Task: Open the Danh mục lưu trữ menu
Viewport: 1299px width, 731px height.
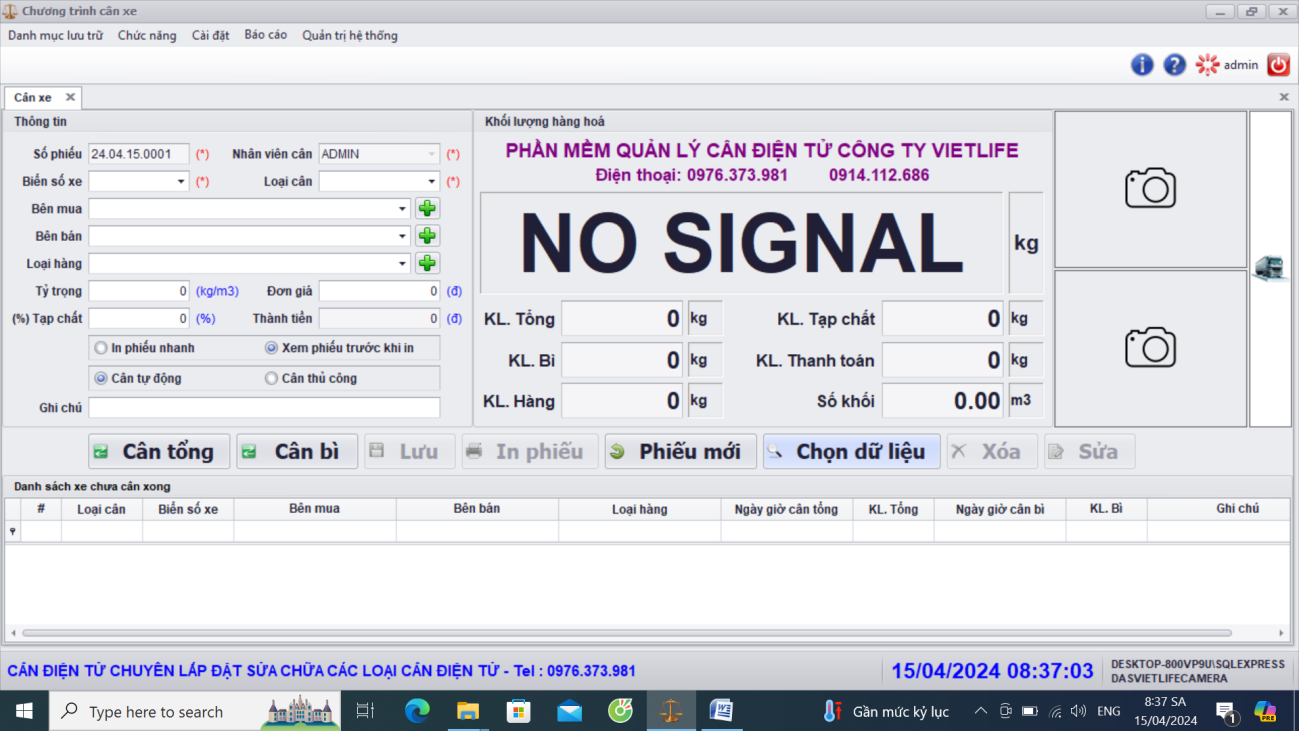Action: pos(56,36)
